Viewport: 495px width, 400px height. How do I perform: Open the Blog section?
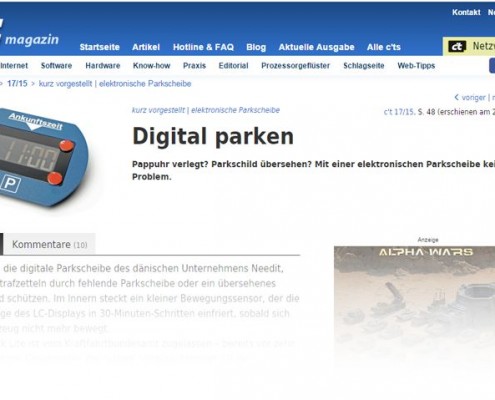coord(256,47)
